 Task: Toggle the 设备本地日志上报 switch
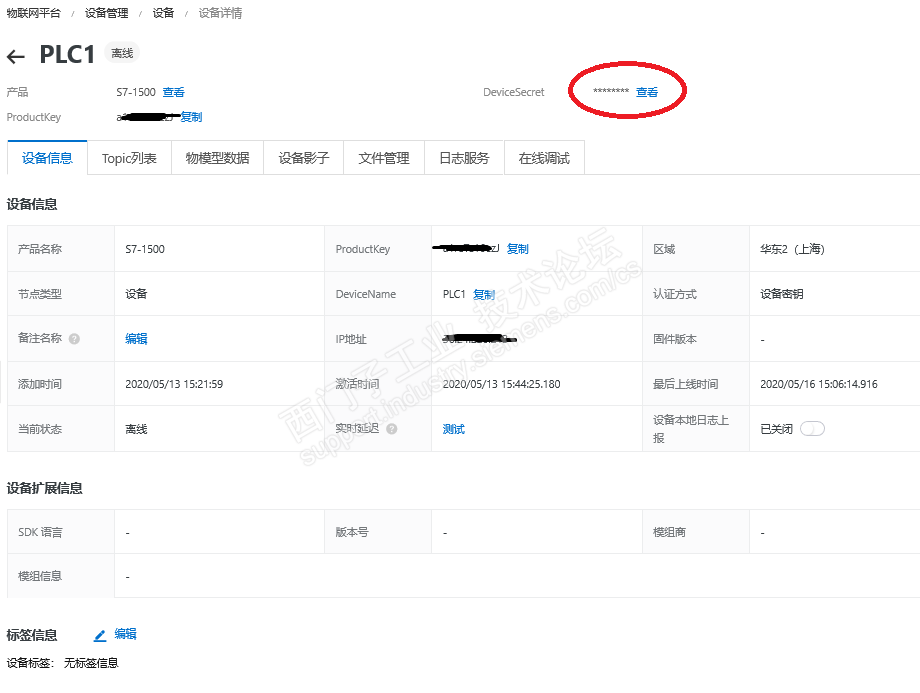coord(813,429)
